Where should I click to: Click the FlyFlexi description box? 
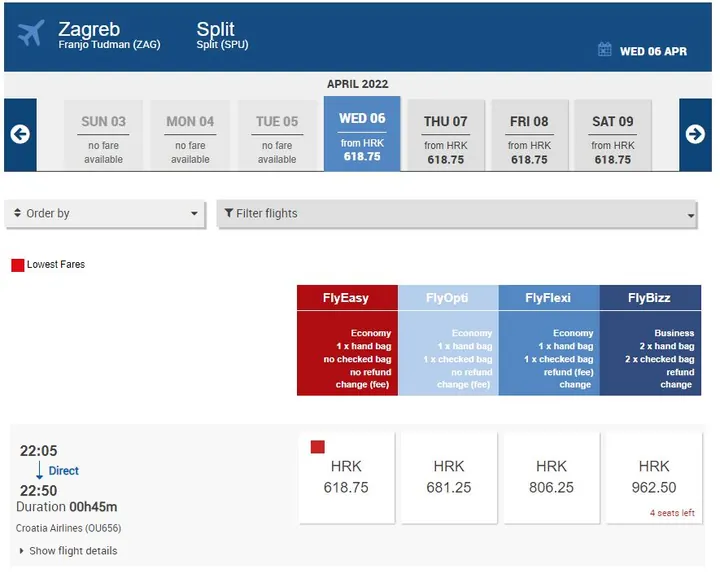(x=549, y=353)
